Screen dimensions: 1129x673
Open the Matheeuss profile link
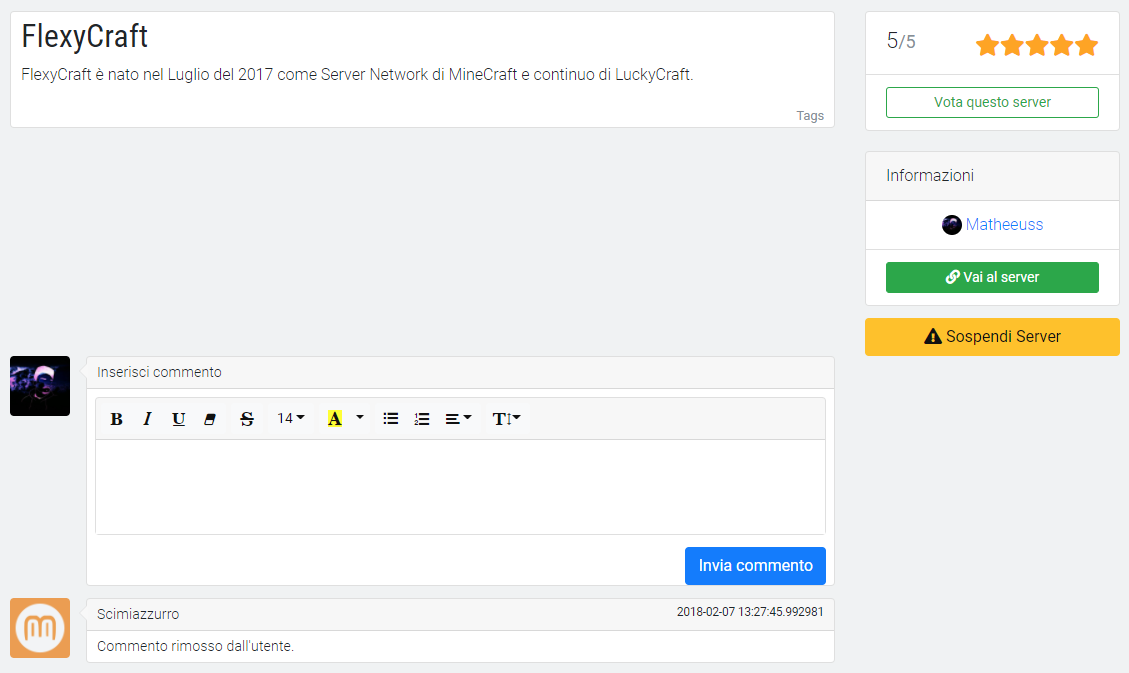click(x=1004, y=225)
